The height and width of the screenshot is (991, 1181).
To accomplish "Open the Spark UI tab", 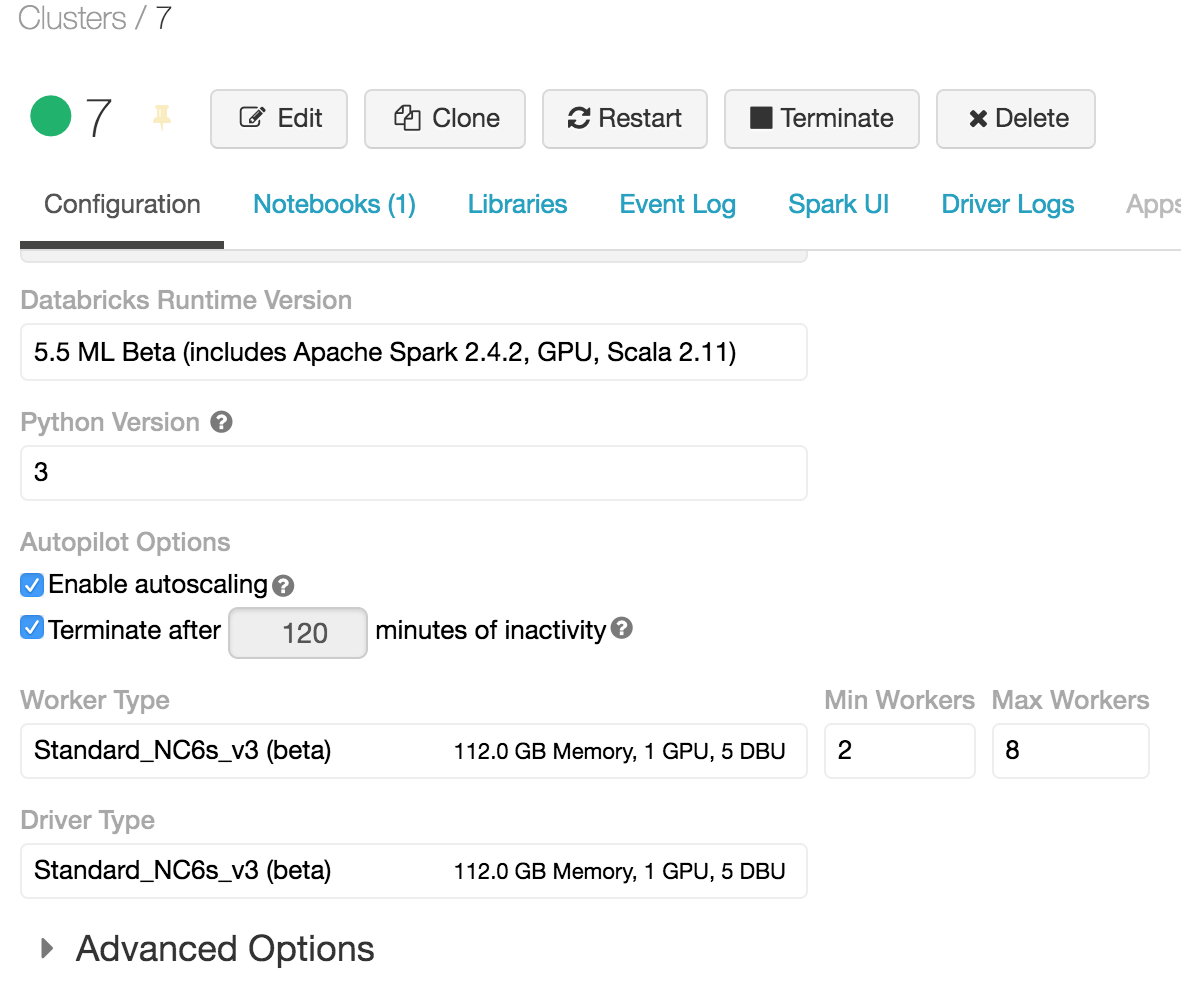I will click(x=838, y=204).
